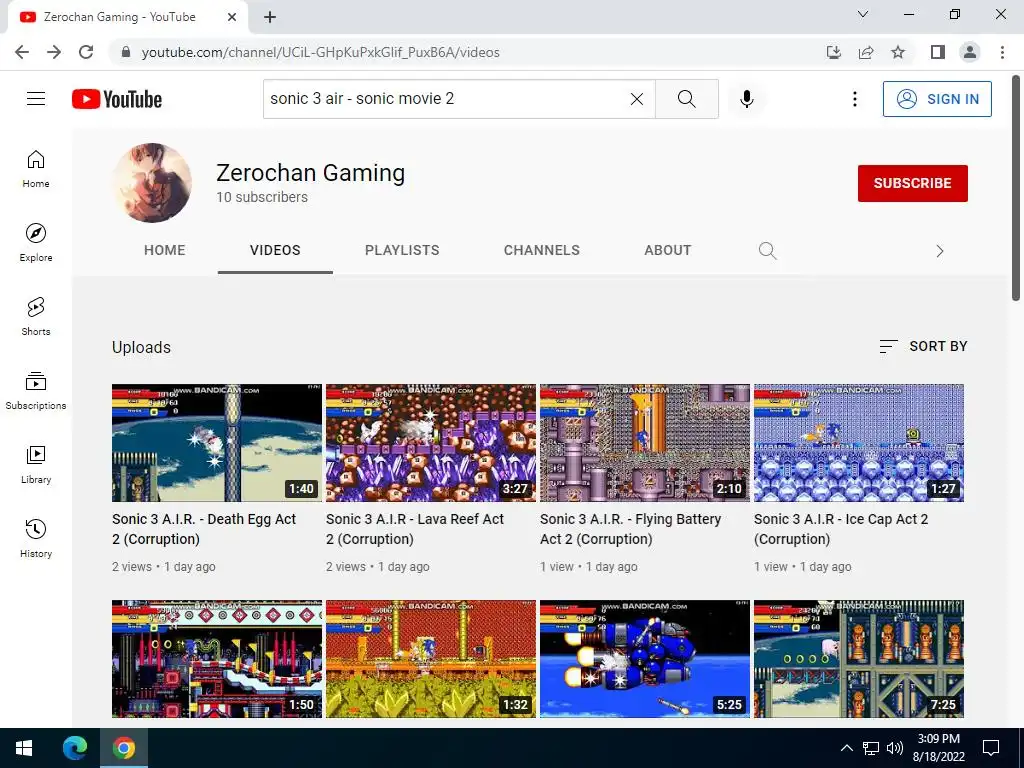Toggle the Chrome side panel

click(938, 52)
